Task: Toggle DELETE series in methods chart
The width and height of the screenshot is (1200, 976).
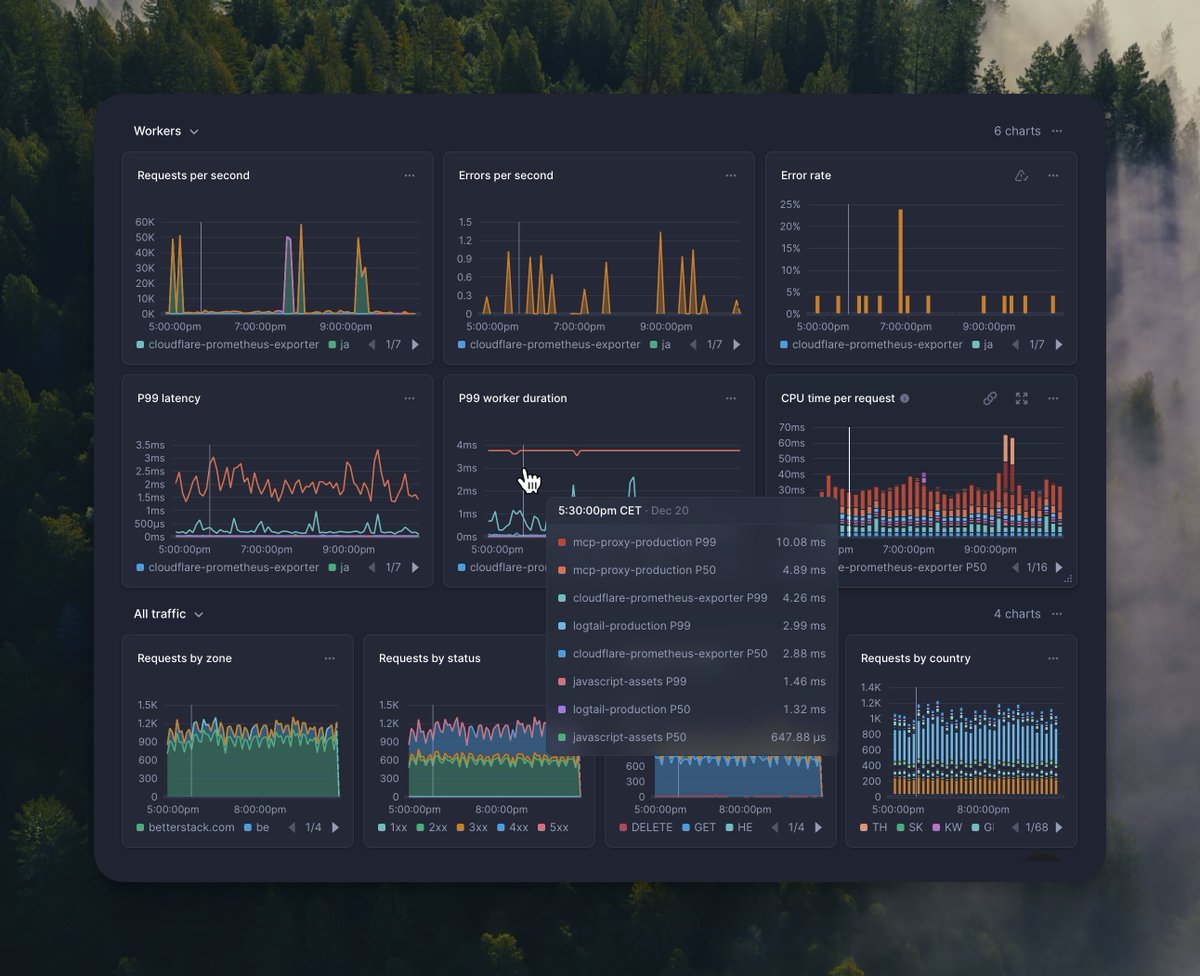Action: click(646, 827)
